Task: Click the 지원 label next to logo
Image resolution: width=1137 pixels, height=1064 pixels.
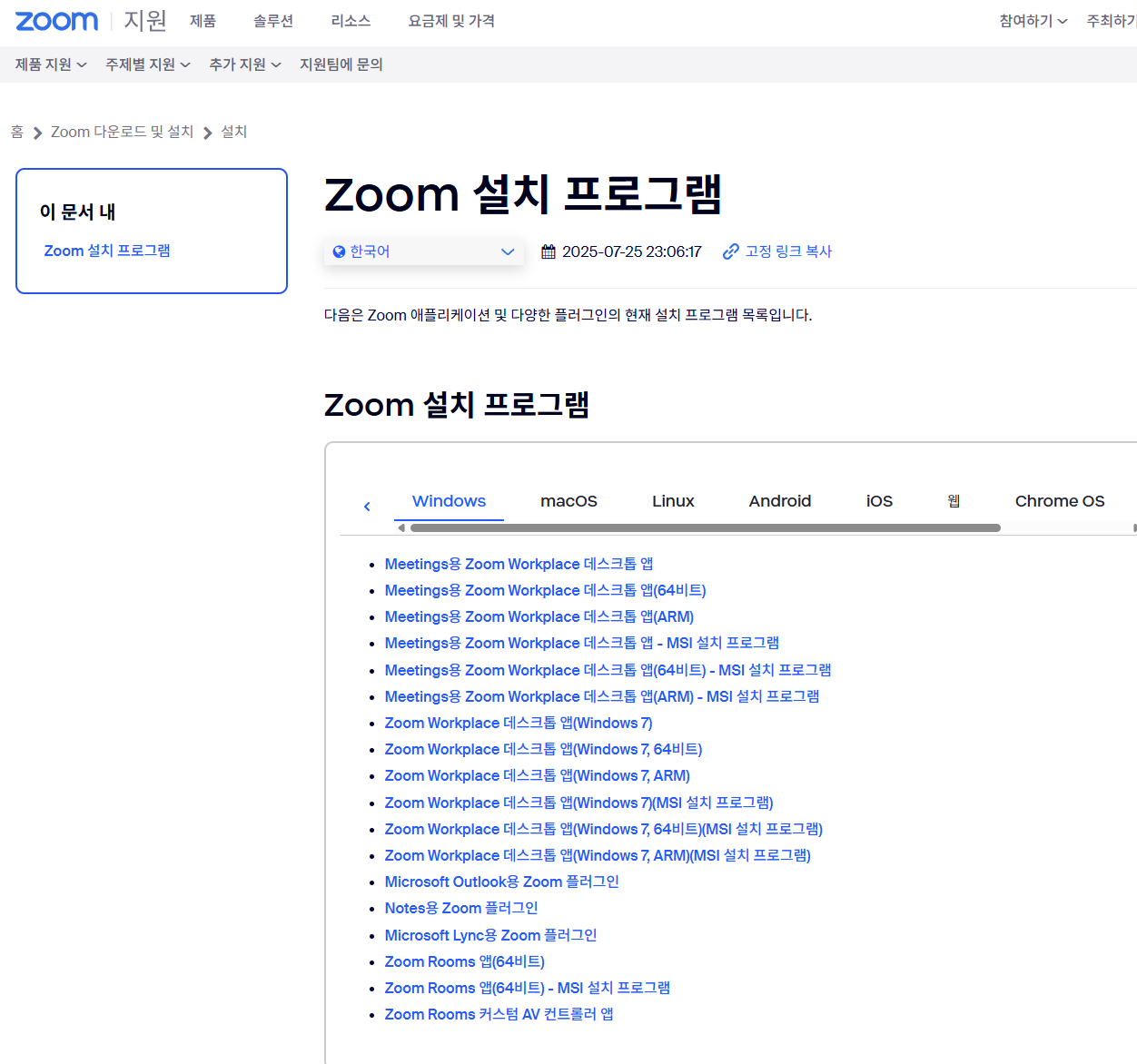Action: point(145,21)
